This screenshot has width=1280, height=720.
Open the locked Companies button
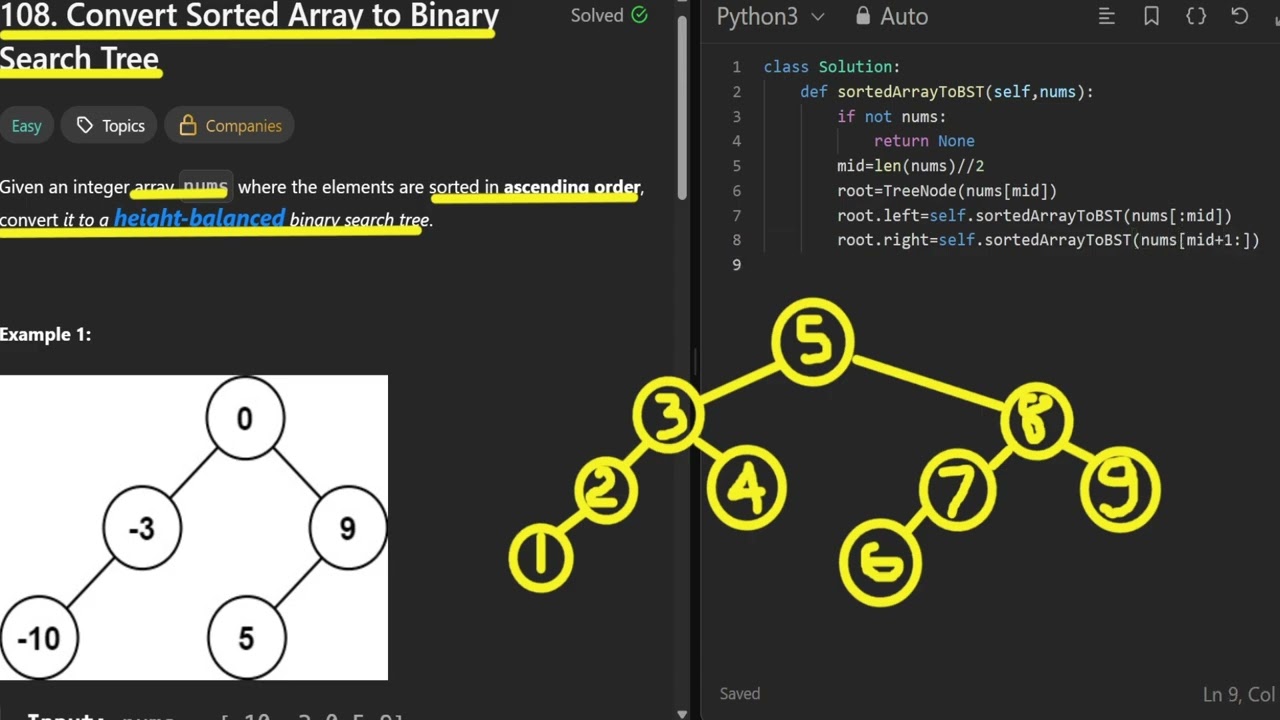coord(229,126)
